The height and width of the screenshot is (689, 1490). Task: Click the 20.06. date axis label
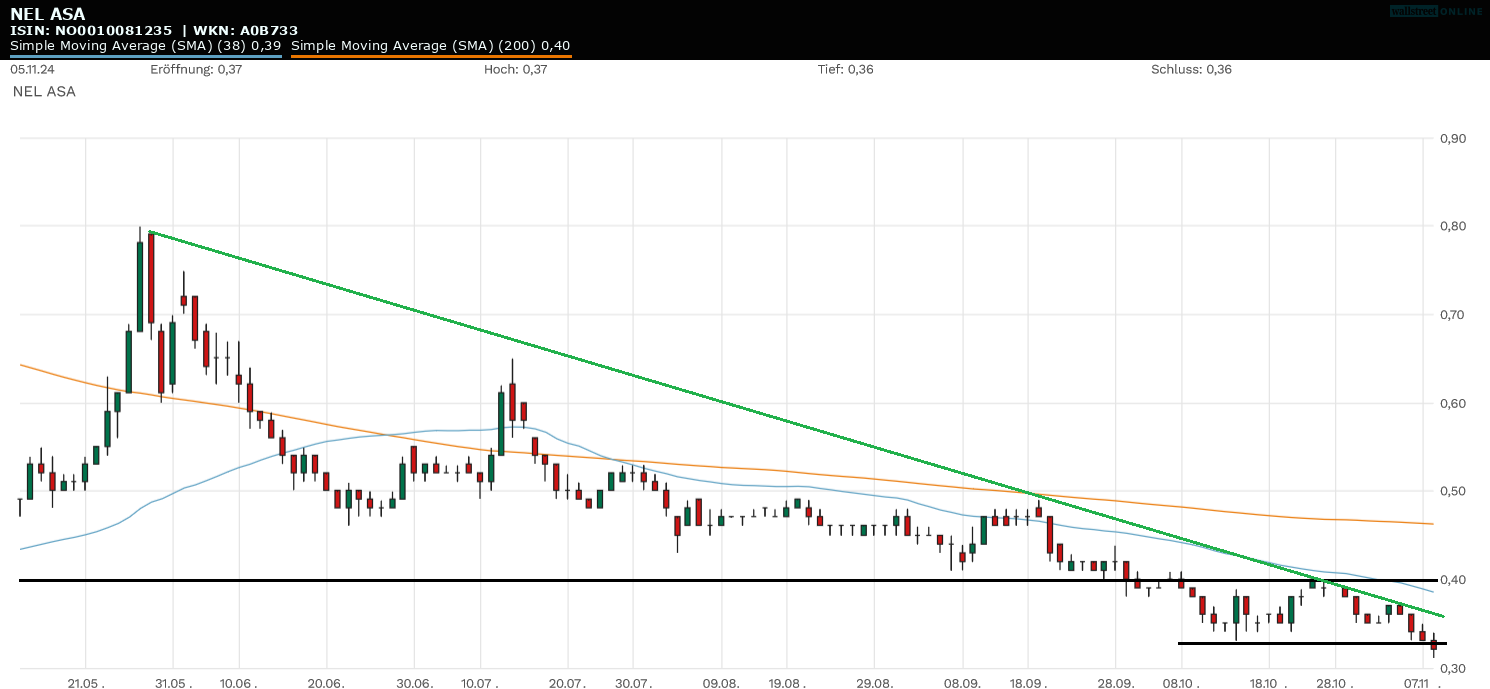coord(326,682)
